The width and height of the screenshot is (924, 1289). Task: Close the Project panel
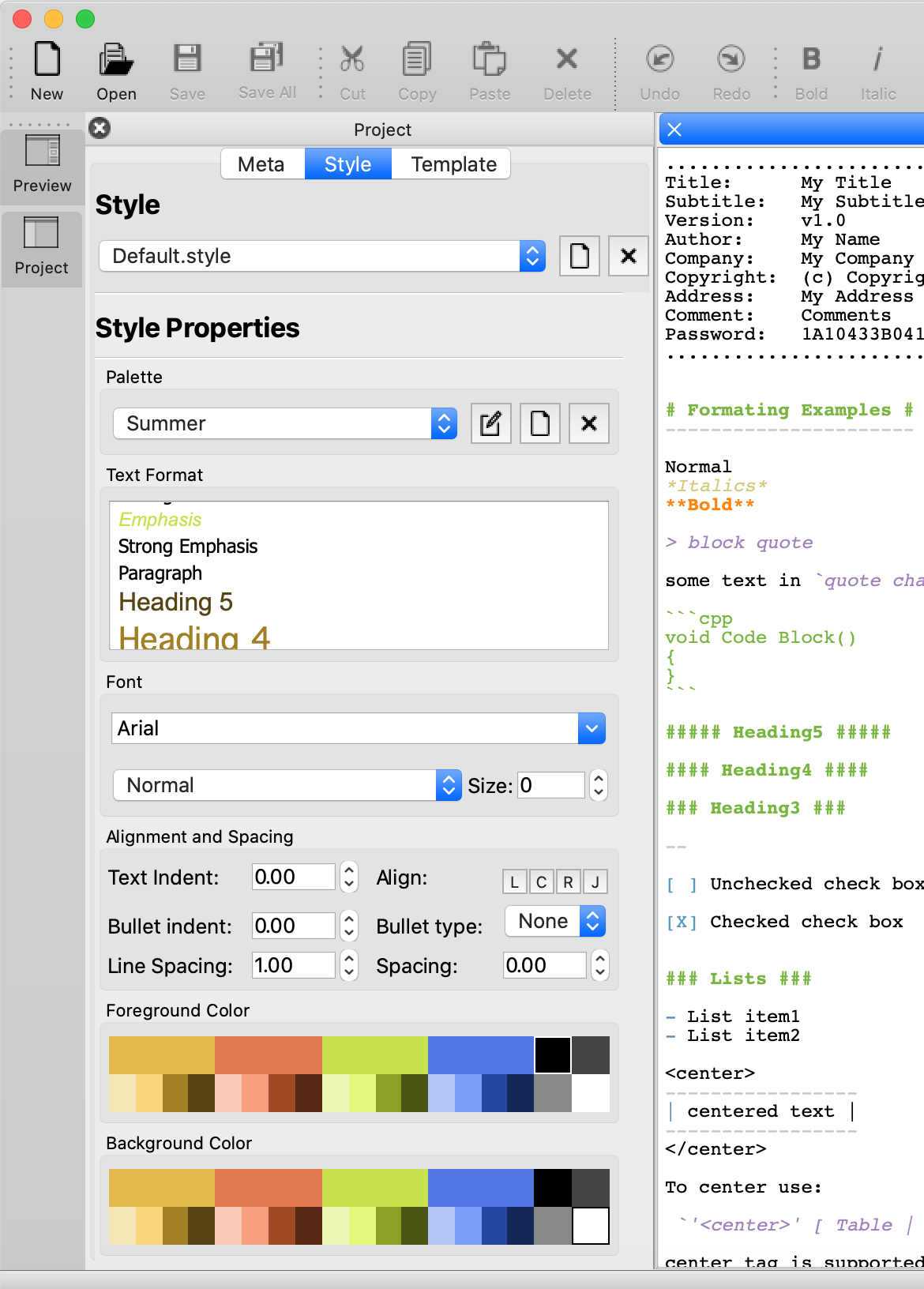[100, 128]
